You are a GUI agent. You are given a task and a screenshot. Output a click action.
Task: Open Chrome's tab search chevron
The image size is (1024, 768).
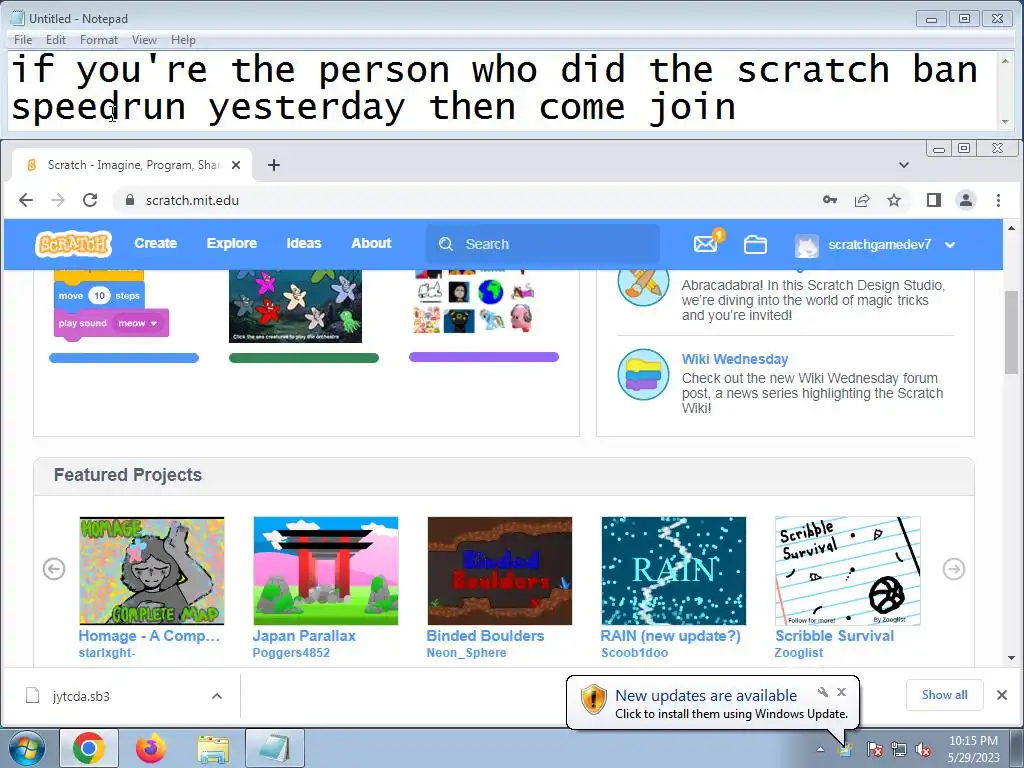(x=904, y=165)
